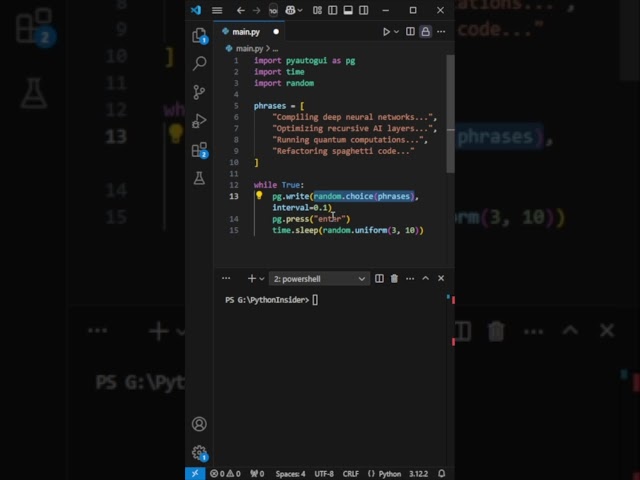Open the Copilot chat icon

(290, 10)
